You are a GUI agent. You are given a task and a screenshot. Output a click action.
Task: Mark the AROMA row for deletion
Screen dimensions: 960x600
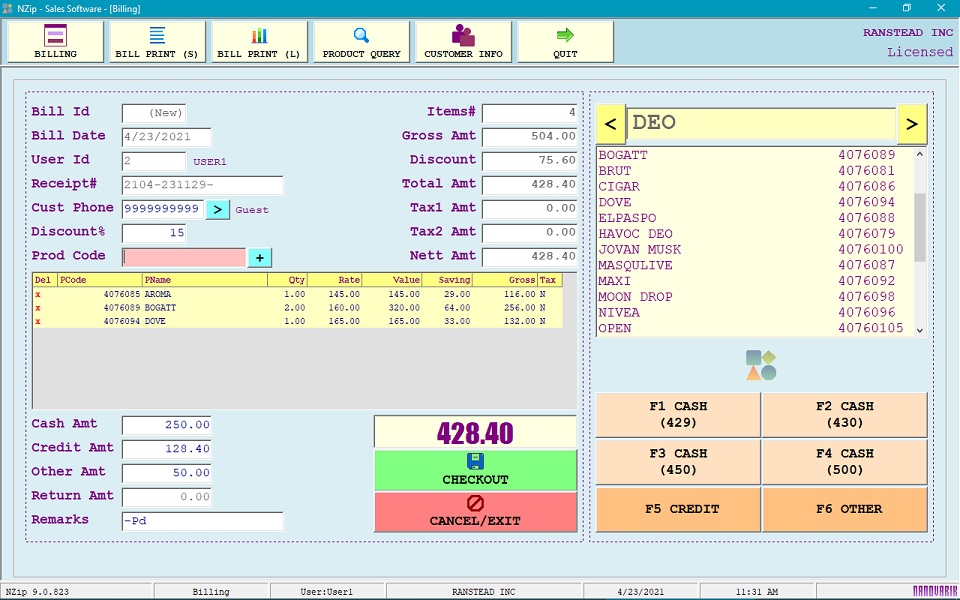38,294
